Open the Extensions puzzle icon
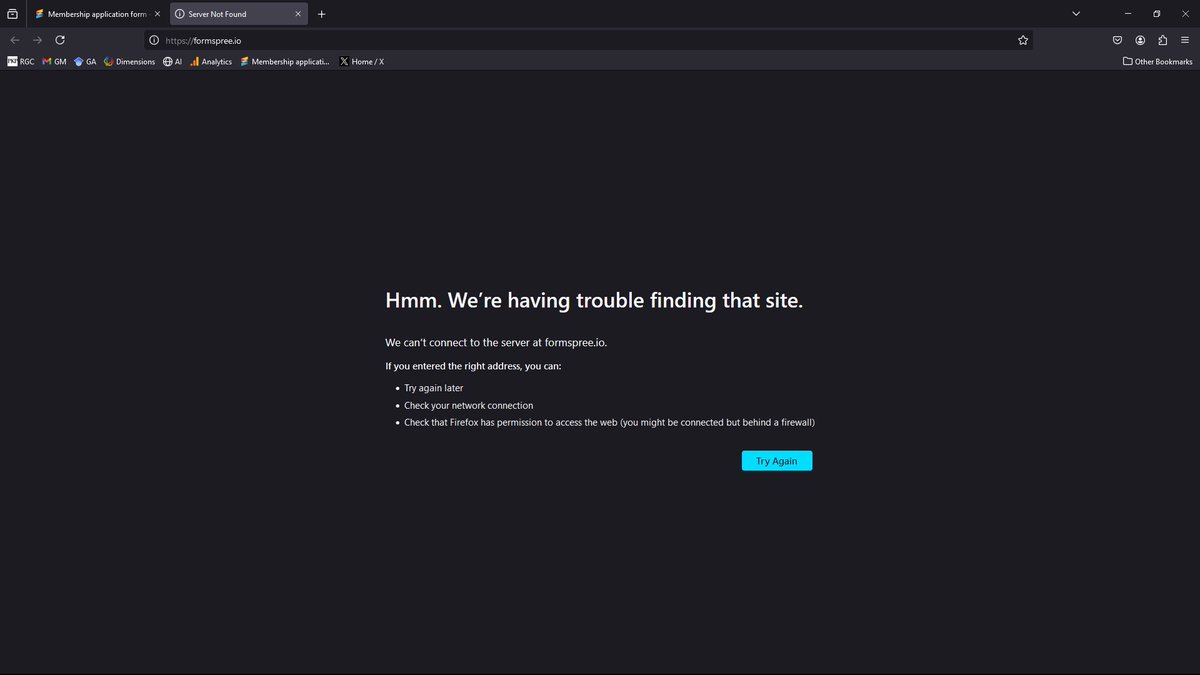This screenshot has height=675, width=1200. click(x=1163, y=40)
